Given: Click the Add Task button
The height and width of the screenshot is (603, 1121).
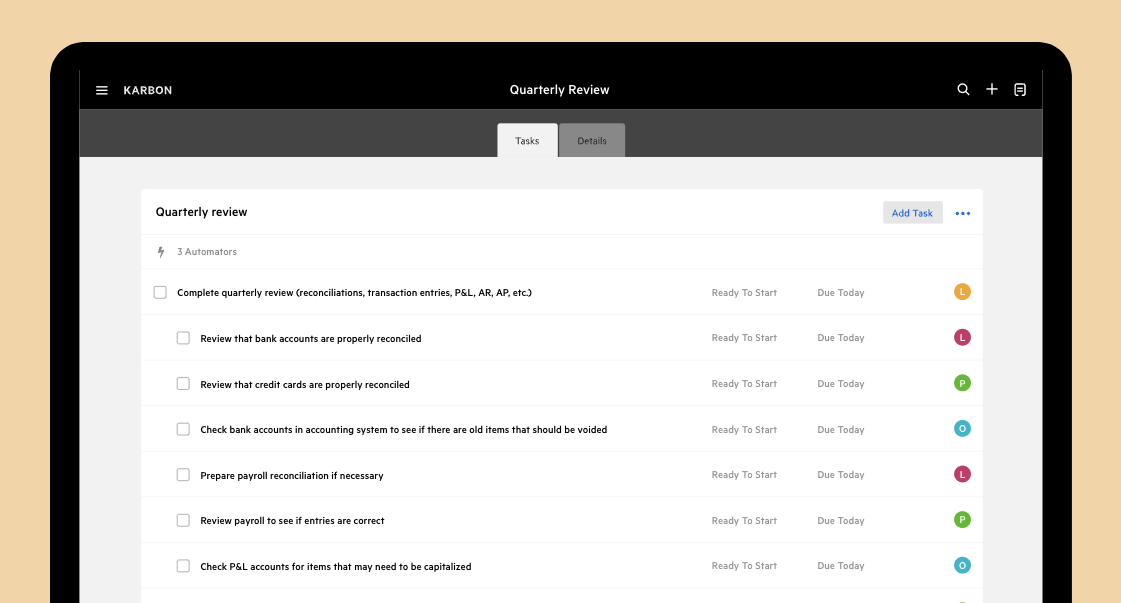Looking at the screenshot, I should 912,213.
